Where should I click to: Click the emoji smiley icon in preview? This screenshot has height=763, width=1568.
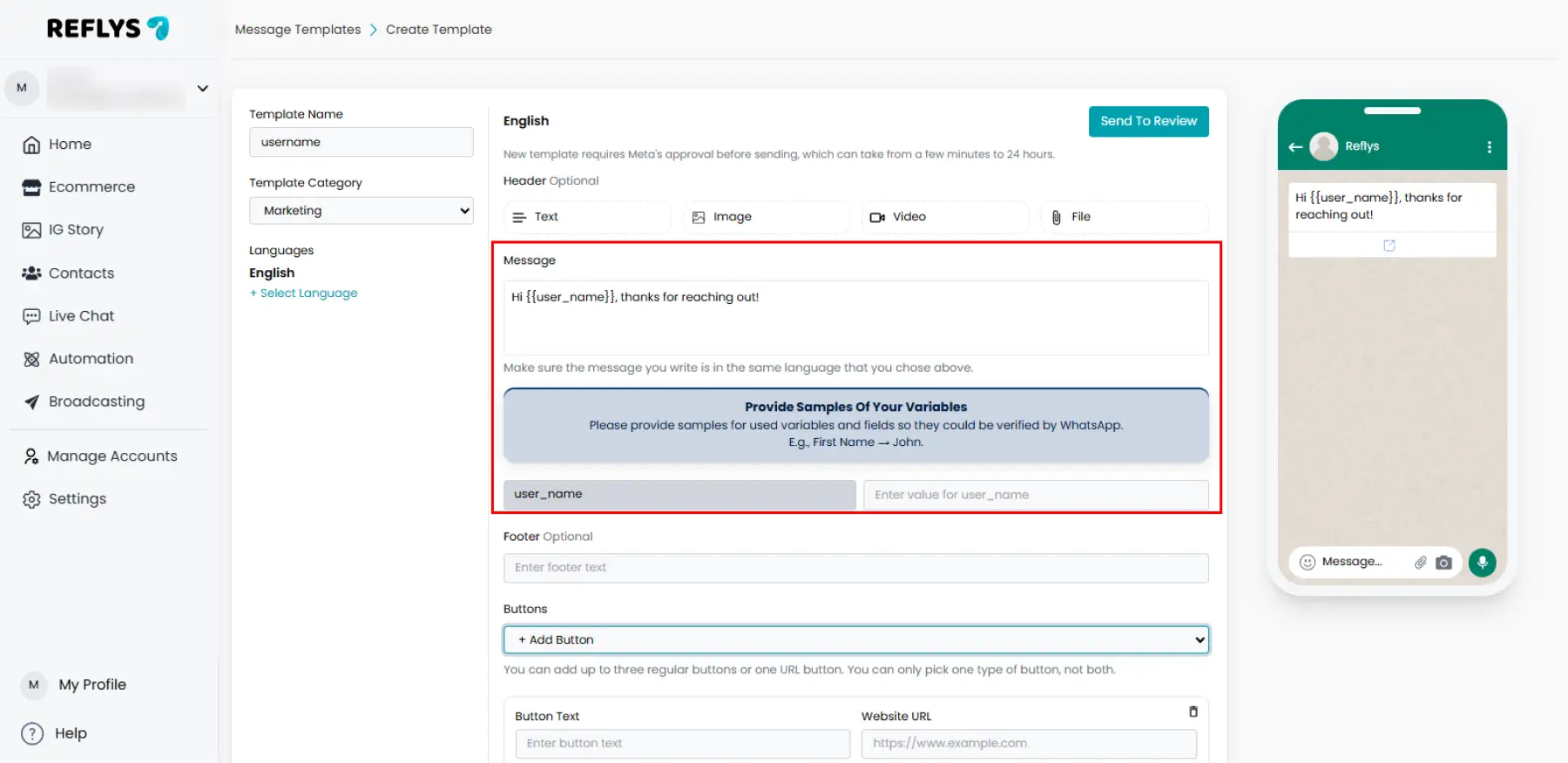tap(1307, 563)
